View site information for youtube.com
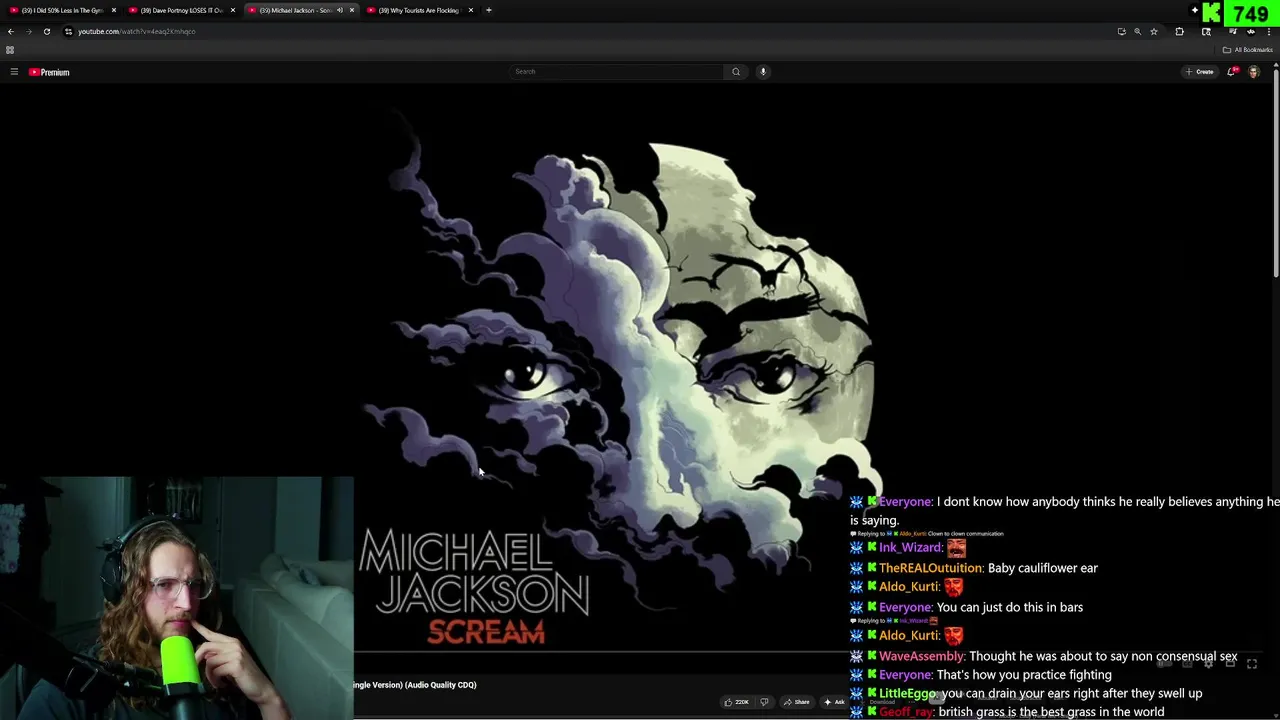 click(68, 31)
